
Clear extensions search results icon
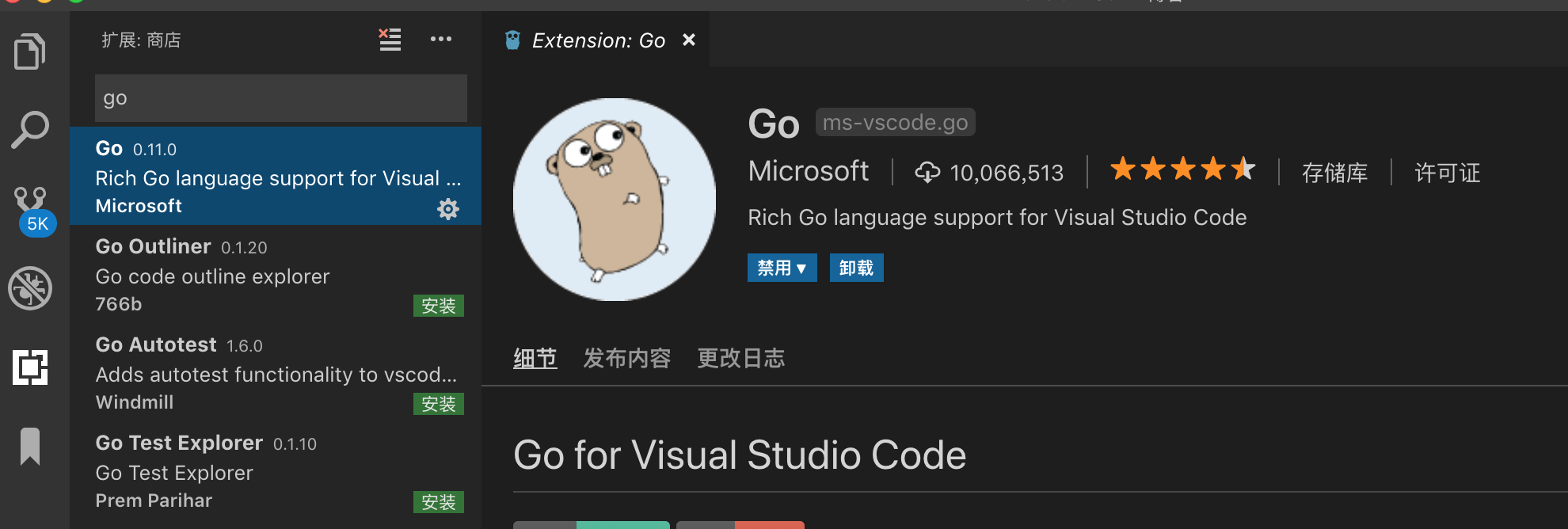pyautogui.click(x=390, y=39)
